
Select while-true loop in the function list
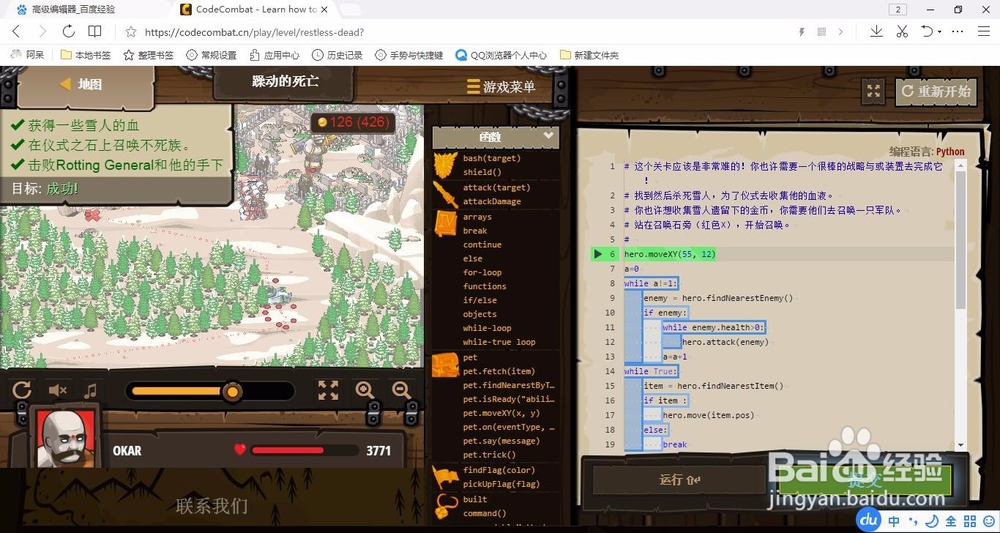click(x=499, y=342)
